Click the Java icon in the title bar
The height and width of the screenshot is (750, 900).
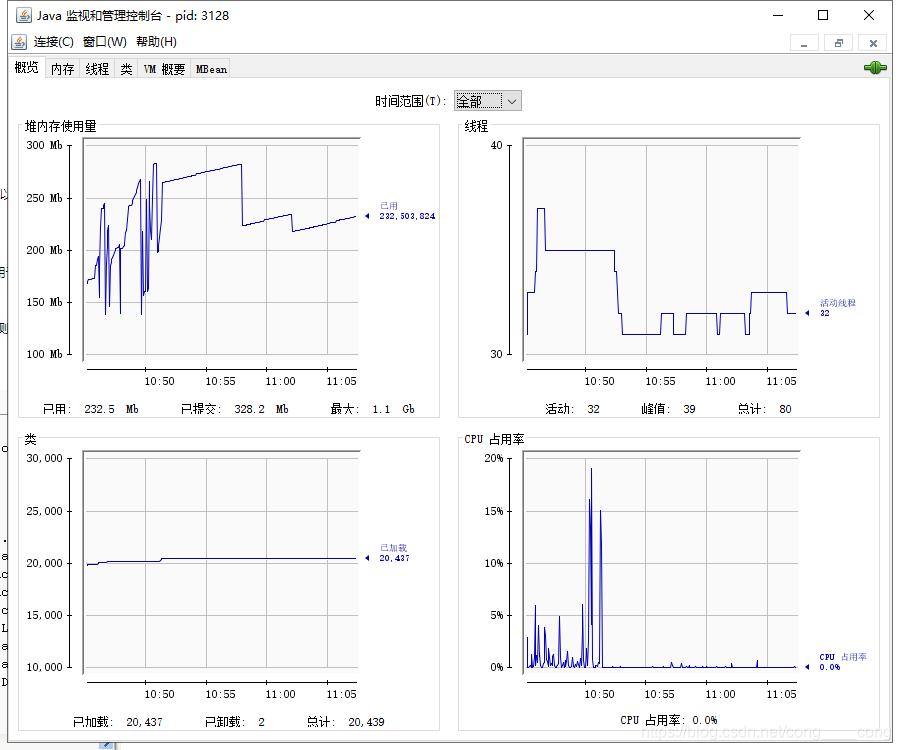coord(24,15)
